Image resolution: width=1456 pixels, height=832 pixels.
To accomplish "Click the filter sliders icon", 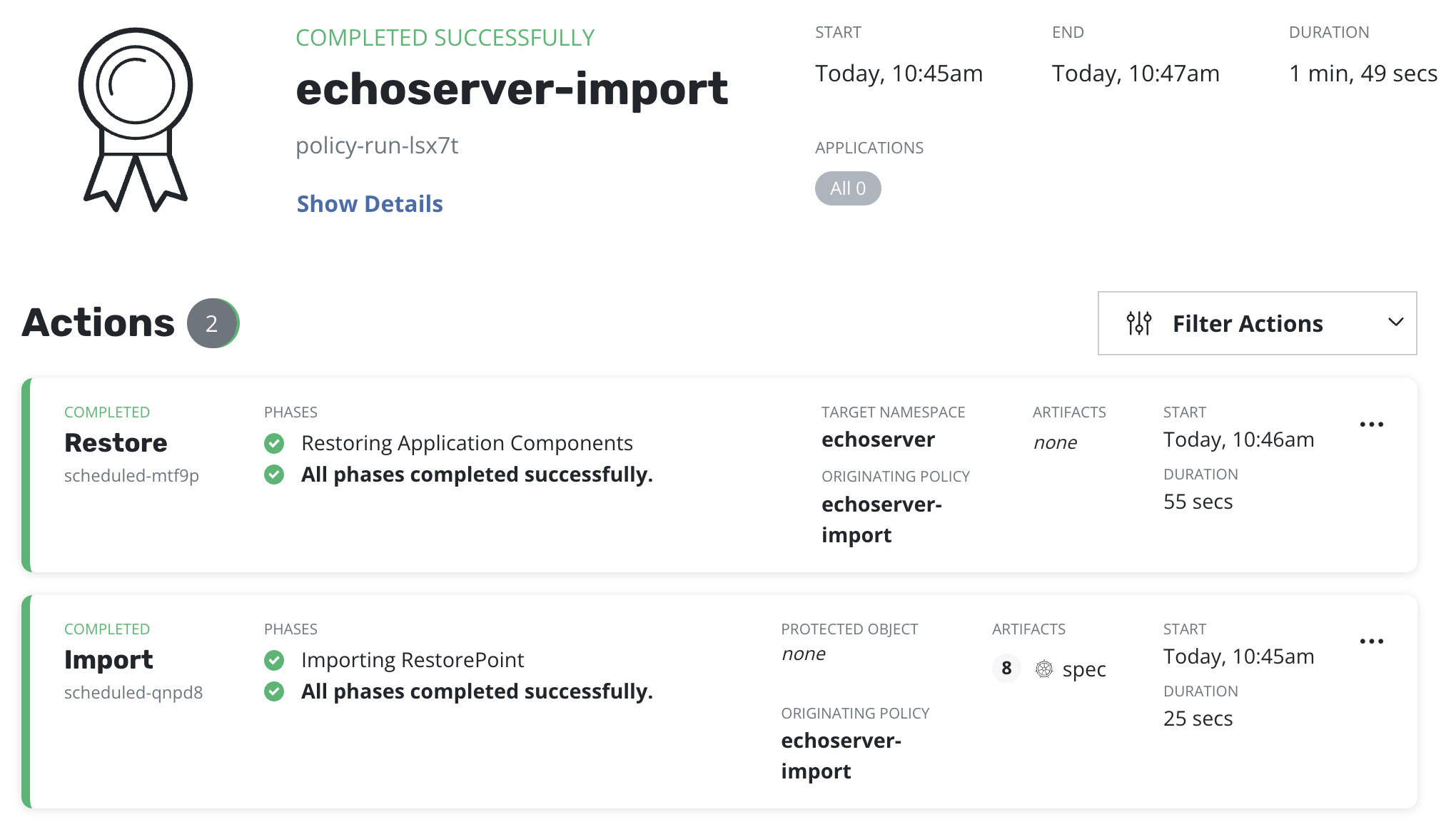I will [x=1138, y=323].
